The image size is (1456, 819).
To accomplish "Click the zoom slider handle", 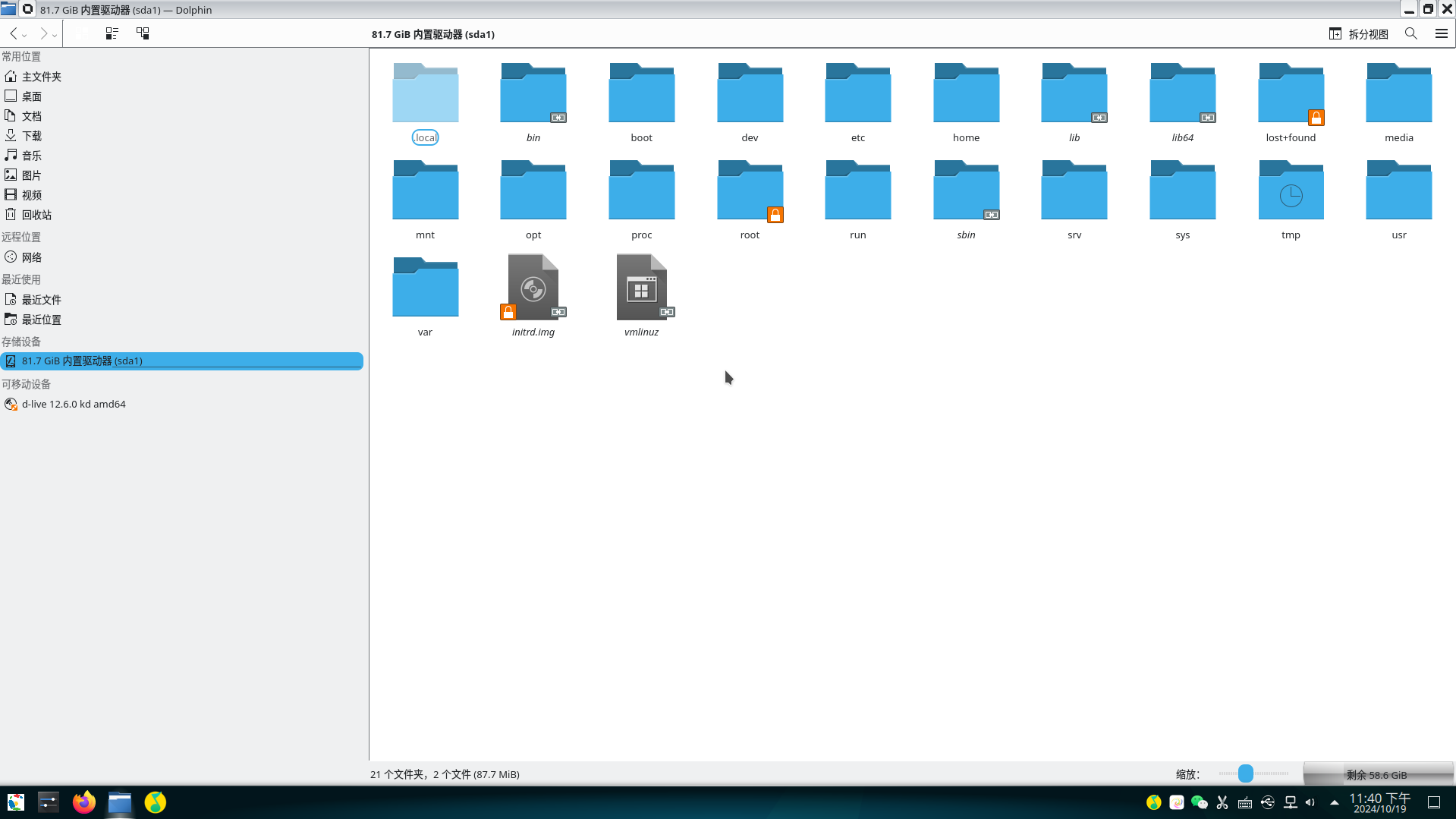I will 1246,773.
